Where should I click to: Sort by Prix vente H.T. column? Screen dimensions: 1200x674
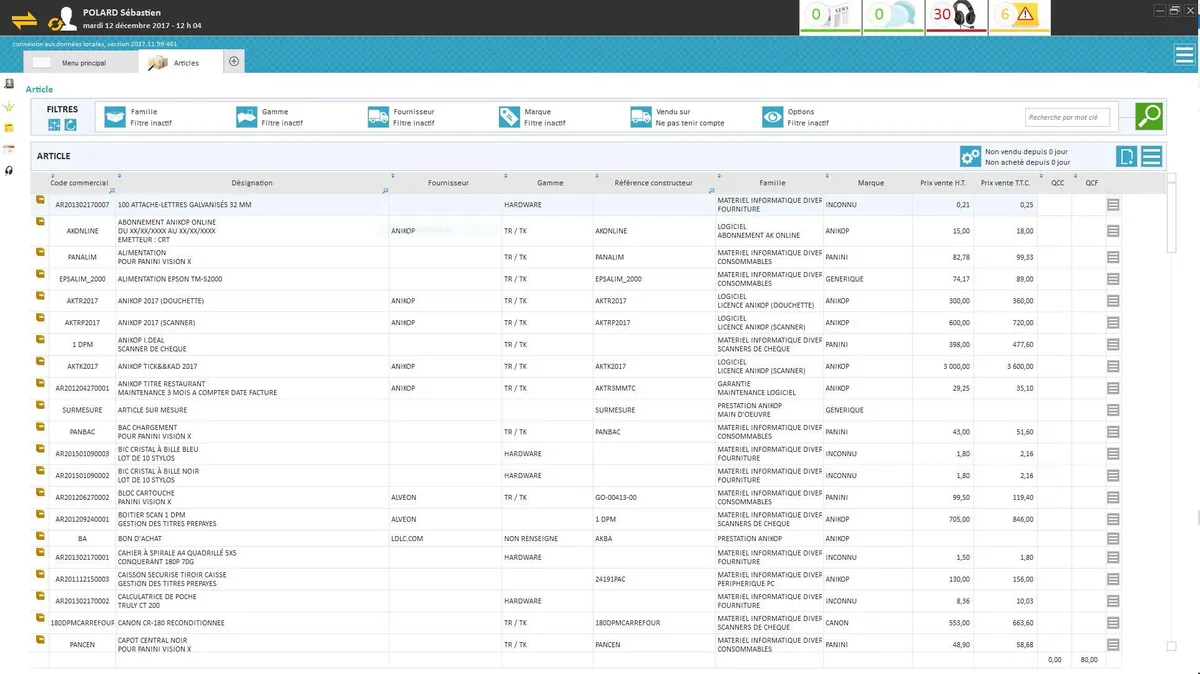click(943, 183)
